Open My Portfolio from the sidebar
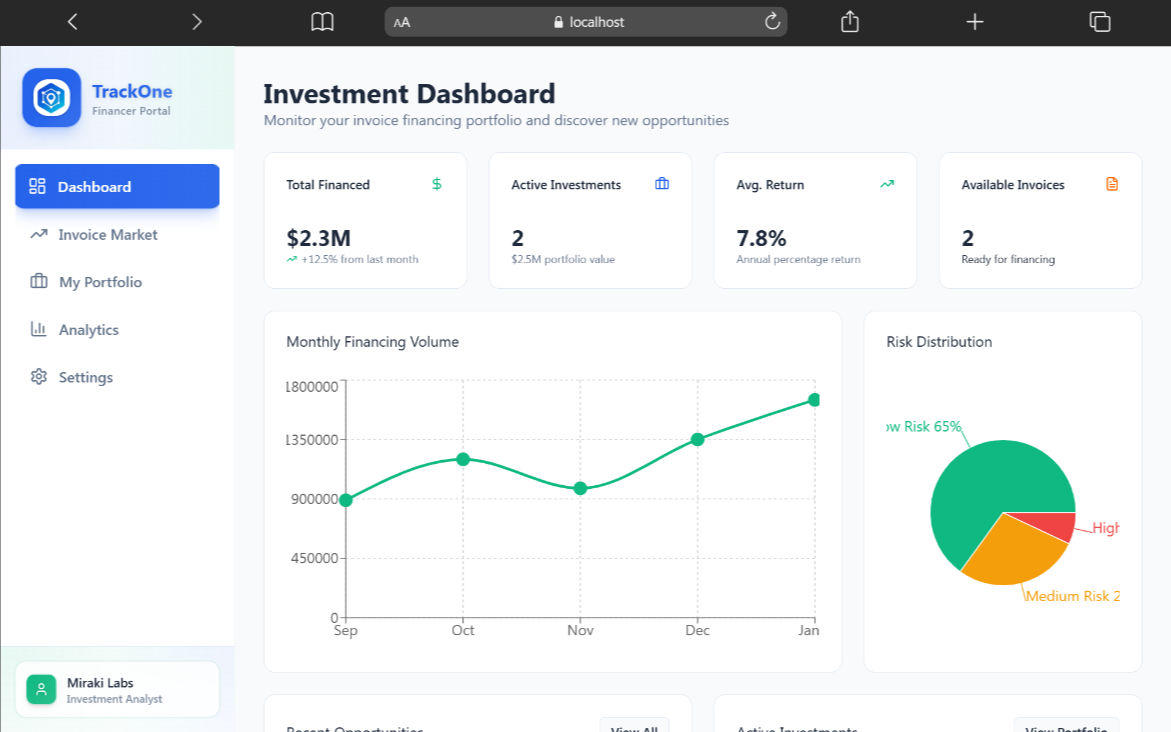Viewport: 1171px width, 732px height. pyautogui.click(x=100, y=282)
